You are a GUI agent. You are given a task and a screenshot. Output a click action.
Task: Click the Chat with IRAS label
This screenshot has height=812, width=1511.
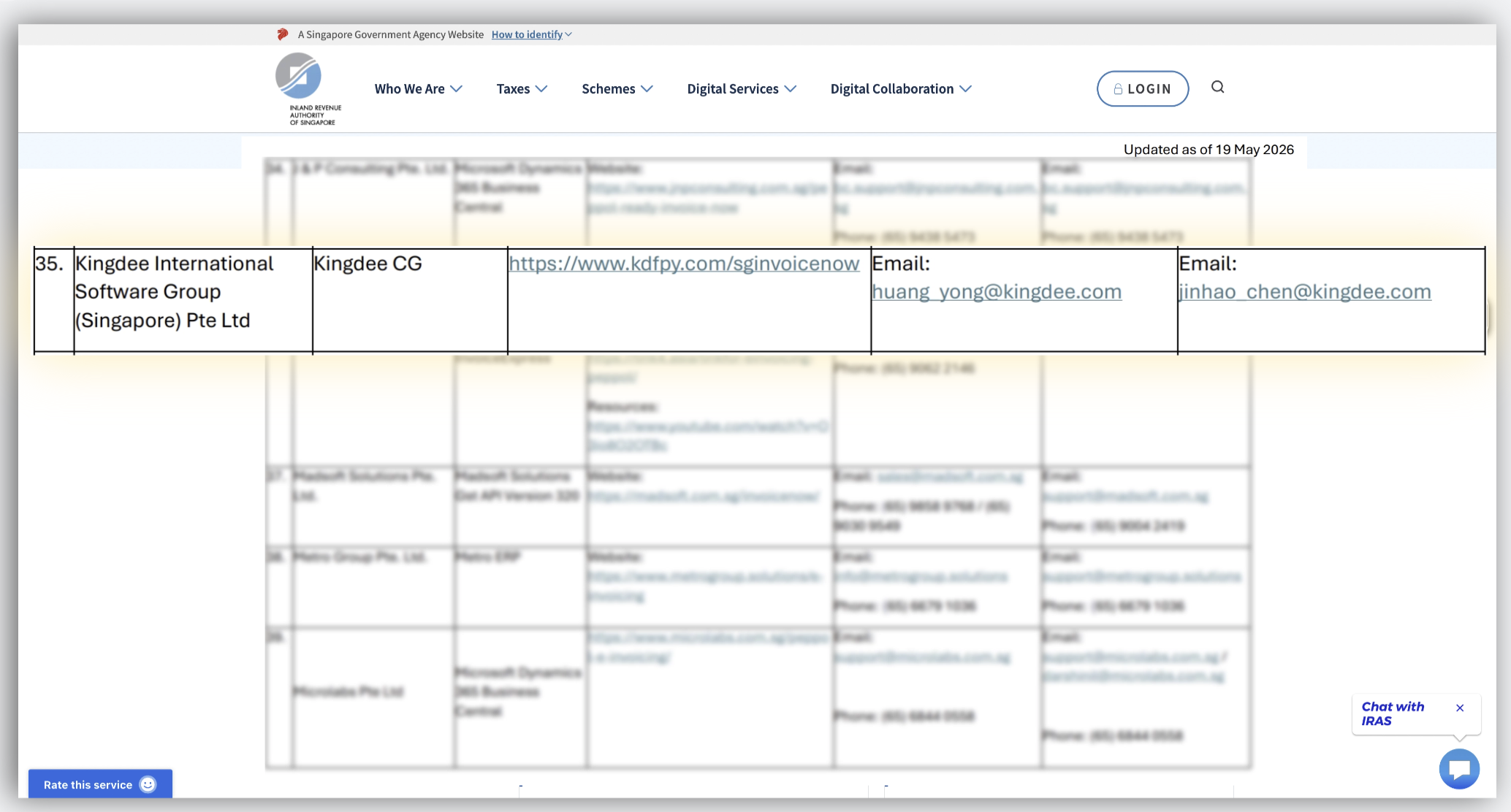coord(1393,713)
